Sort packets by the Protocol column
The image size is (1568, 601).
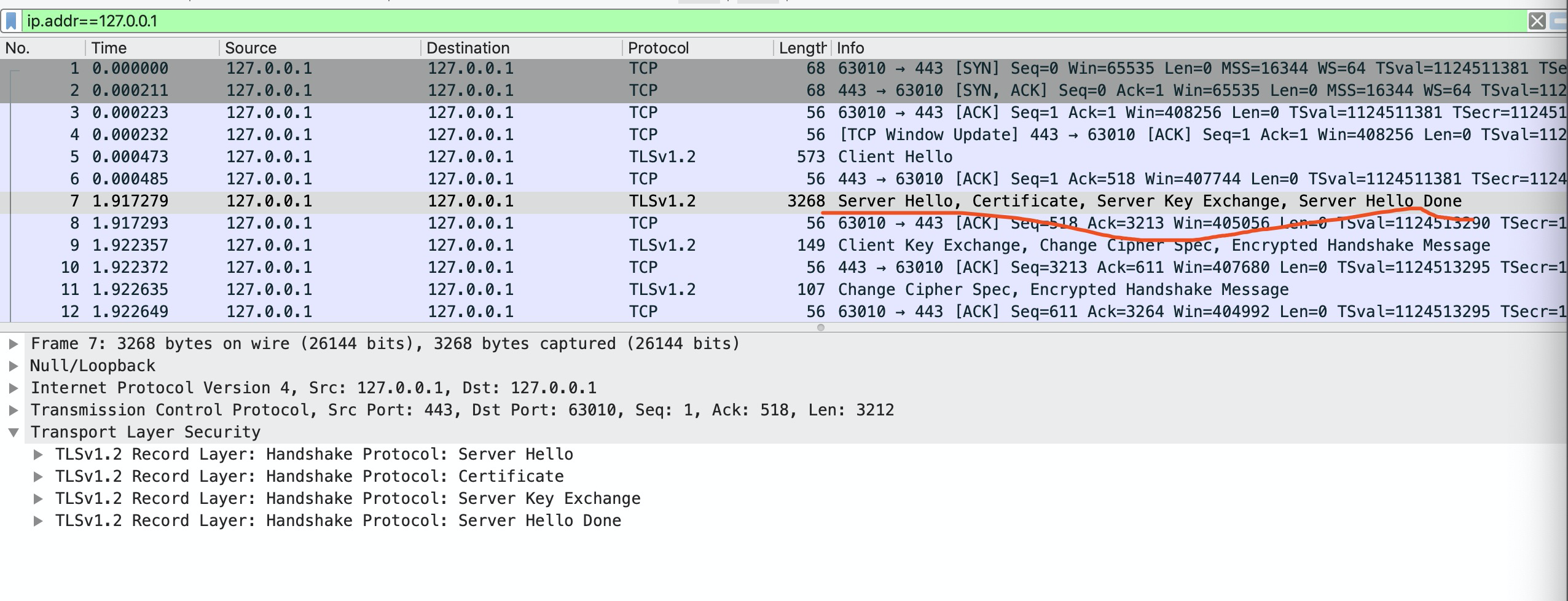(657, 47)
